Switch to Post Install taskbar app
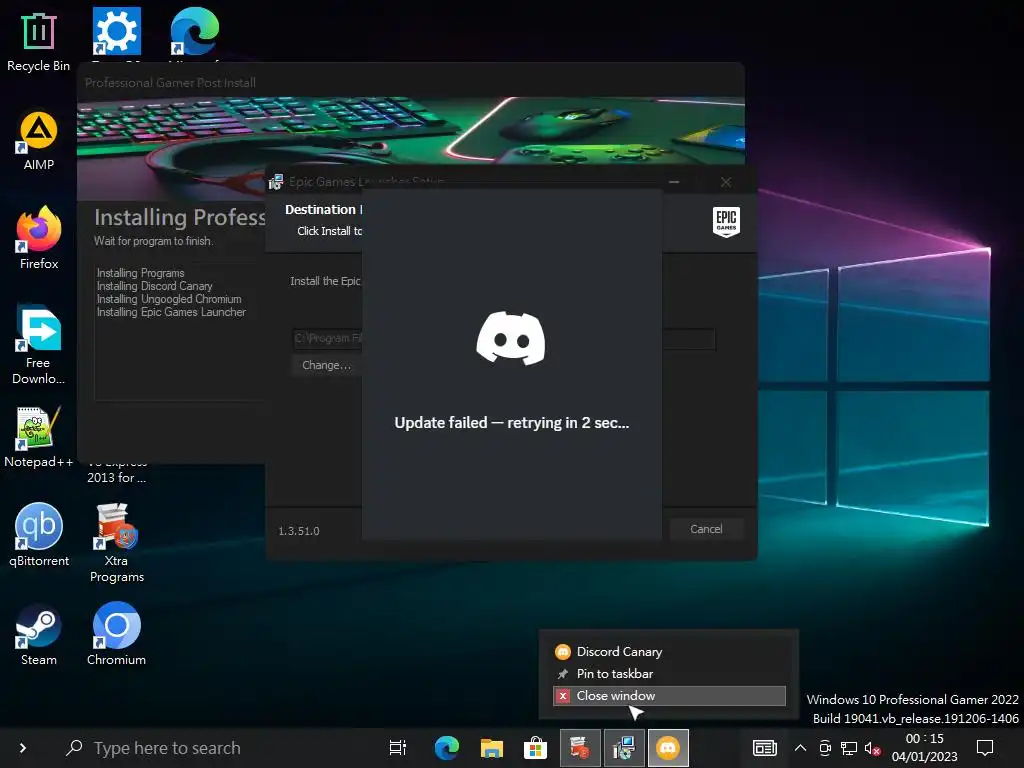1024x768 pixels. (580, 748)
